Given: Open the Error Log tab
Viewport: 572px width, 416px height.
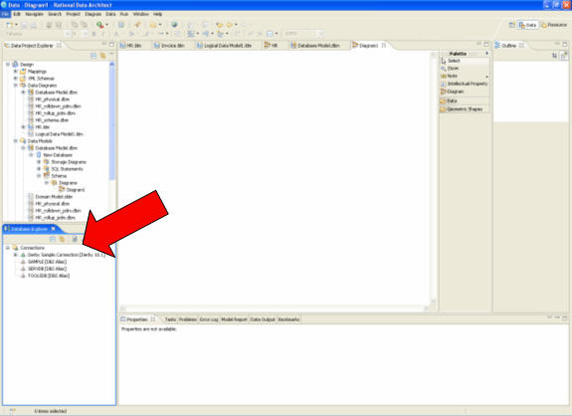Looking at the screenshot, I should coord(209,319).
